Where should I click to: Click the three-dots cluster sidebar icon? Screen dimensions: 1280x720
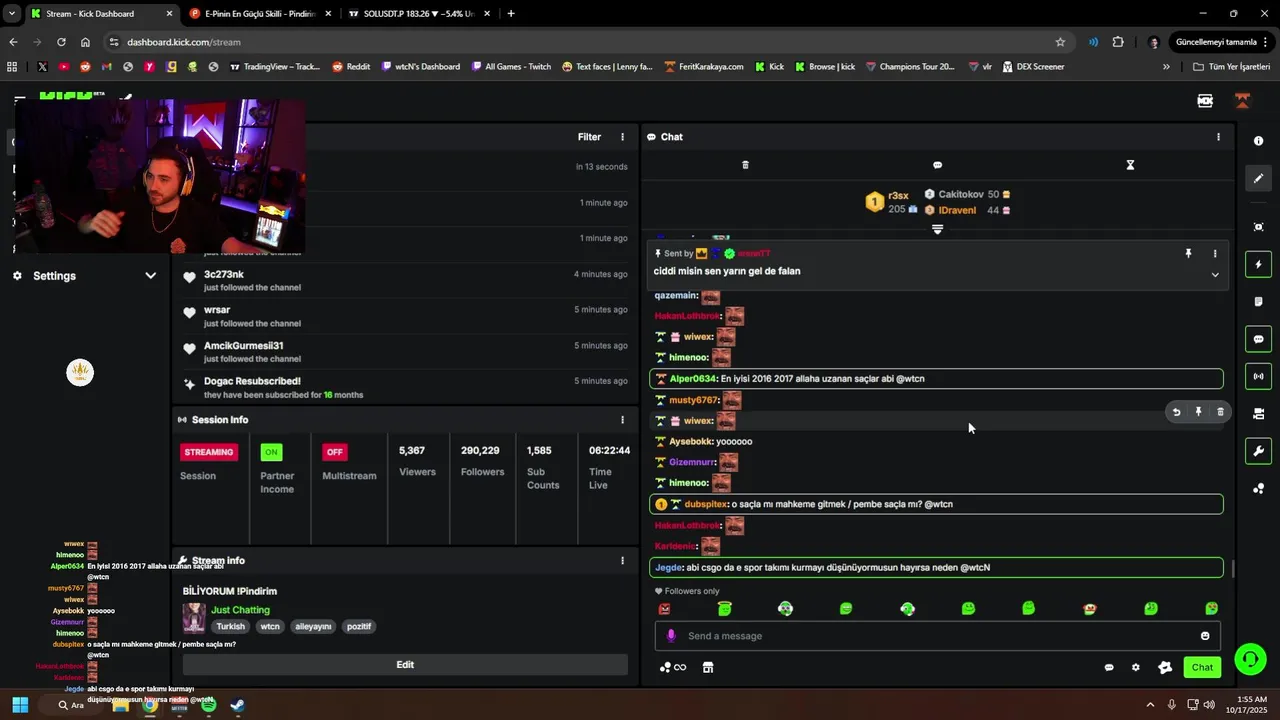pyautogui.click(x=1258, y=489)
